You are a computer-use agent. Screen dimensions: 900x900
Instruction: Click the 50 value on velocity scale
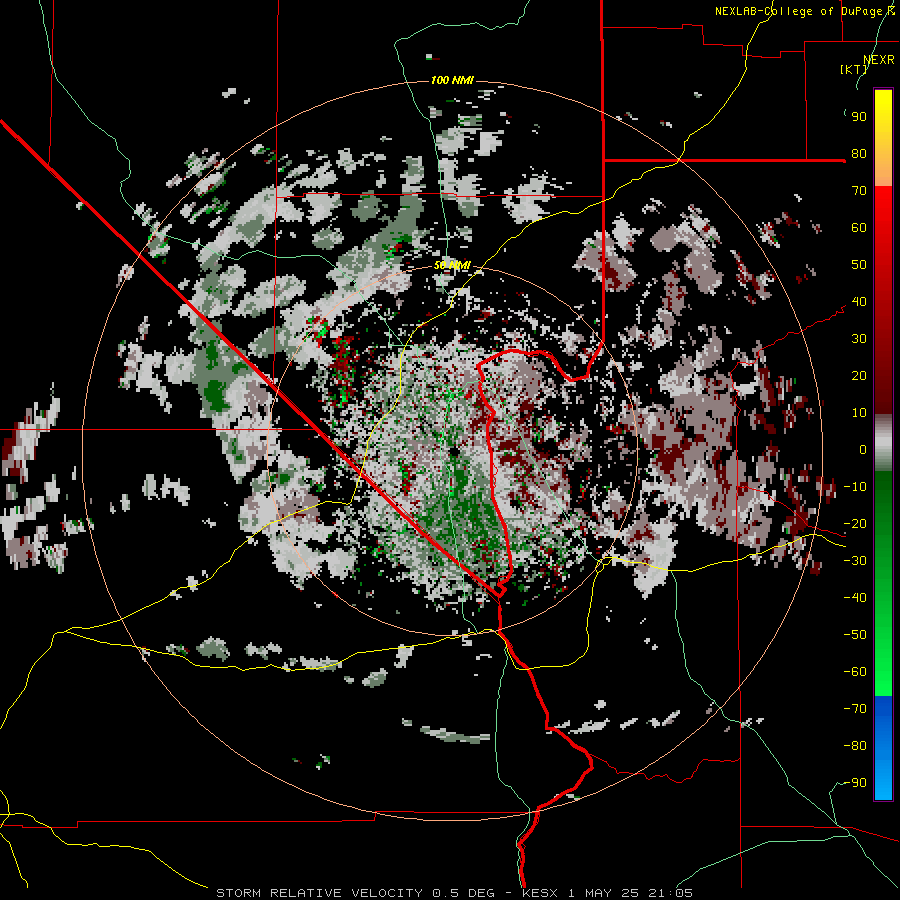[x=859, y=265]
